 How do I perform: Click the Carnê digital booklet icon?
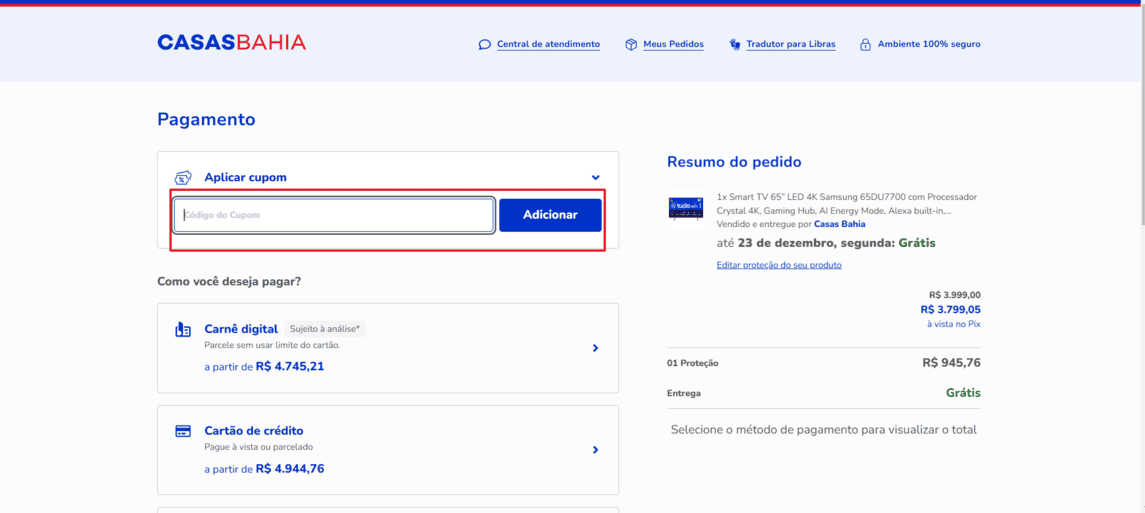(x=183, y=330)
